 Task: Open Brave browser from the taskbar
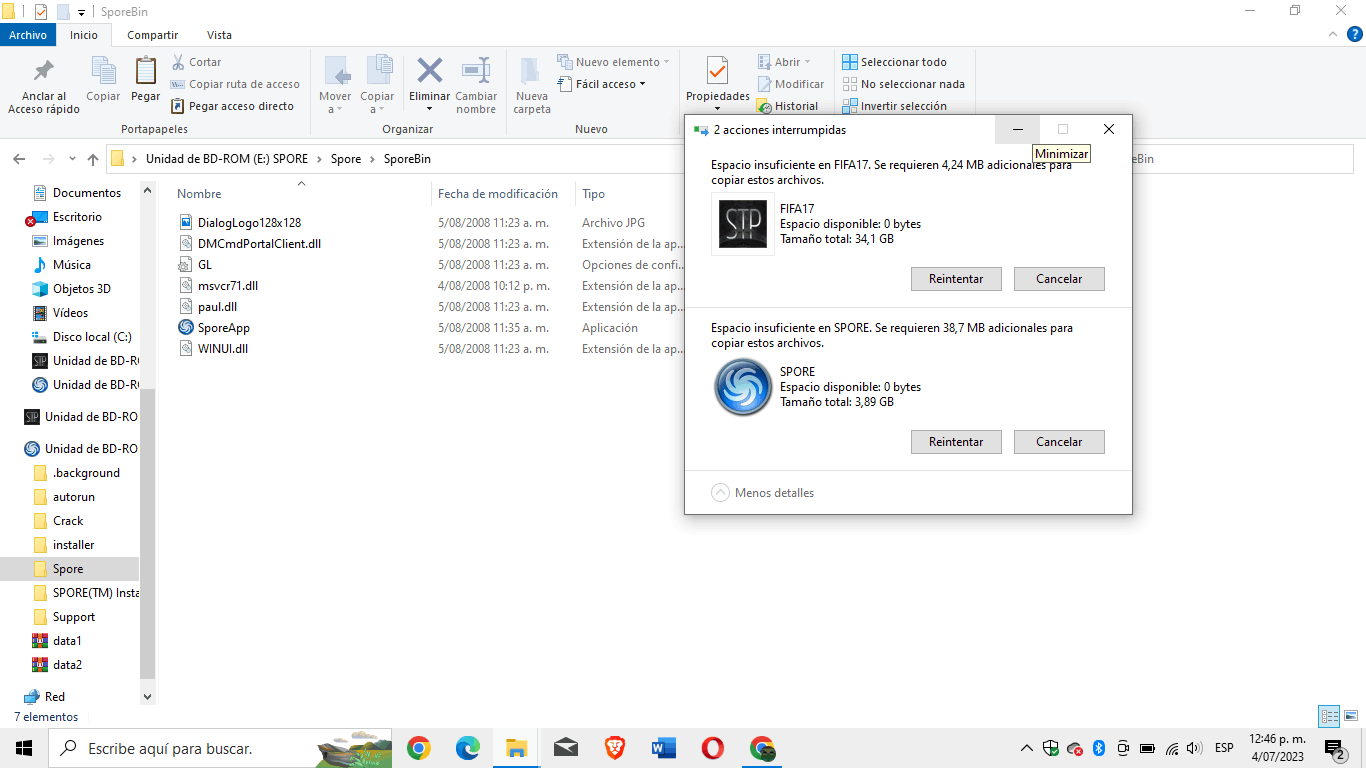pyautogui.click(x=615, y=748)
